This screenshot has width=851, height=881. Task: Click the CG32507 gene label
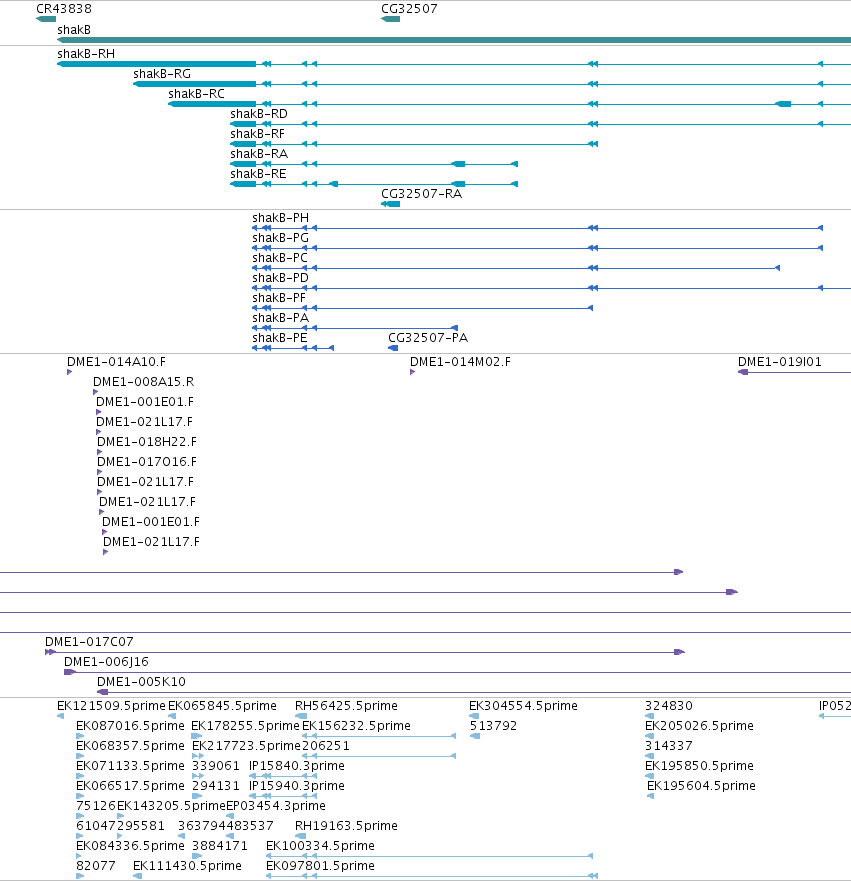pos(409,8)
